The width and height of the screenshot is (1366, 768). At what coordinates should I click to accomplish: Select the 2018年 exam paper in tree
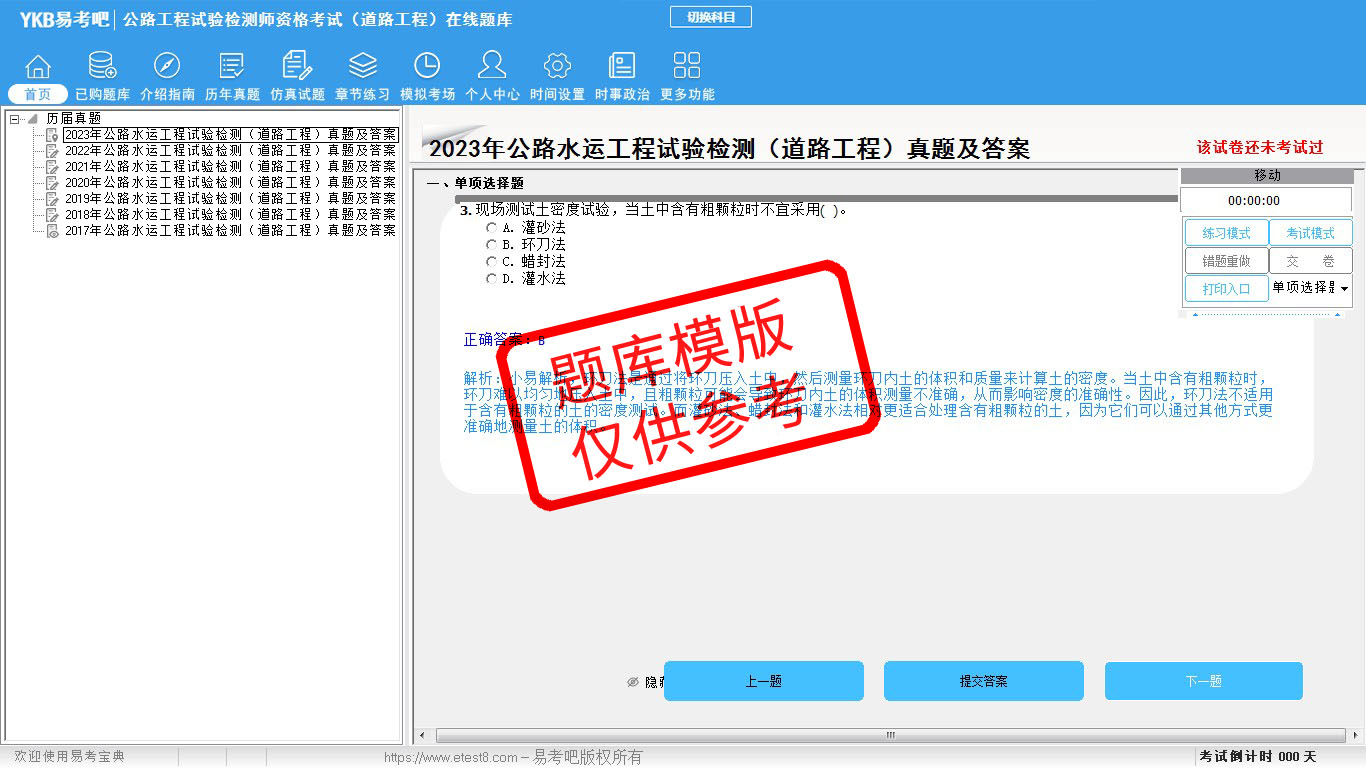(230, 215)
